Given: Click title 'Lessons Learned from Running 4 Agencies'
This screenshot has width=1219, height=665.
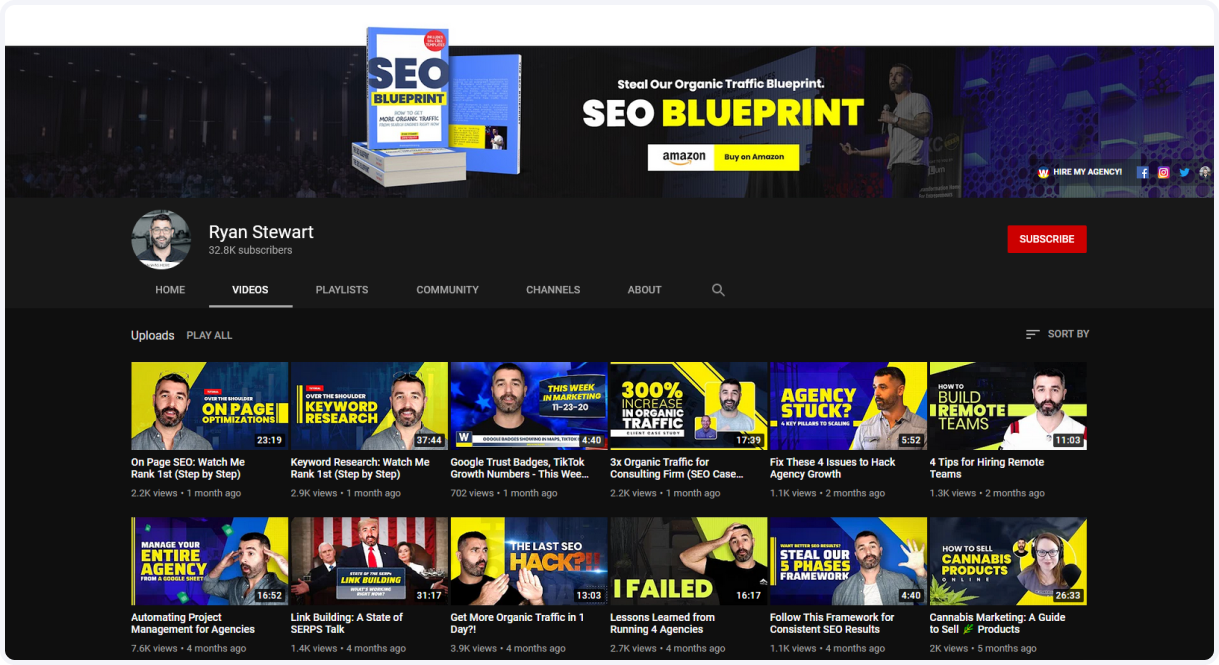Looking at the screenshot, I should coord(663,623).
